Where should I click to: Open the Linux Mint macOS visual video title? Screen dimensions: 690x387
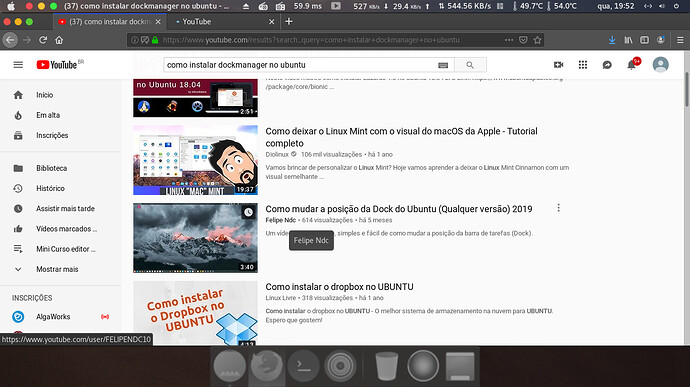click(x=401, y=137)
